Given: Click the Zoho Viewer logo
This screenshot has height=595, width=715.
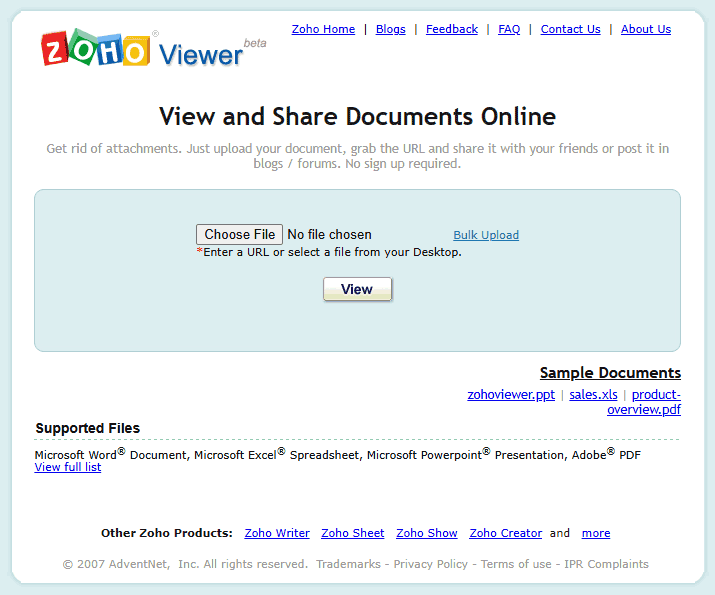Looking at the screenshot, I should [x=153, y=49].
